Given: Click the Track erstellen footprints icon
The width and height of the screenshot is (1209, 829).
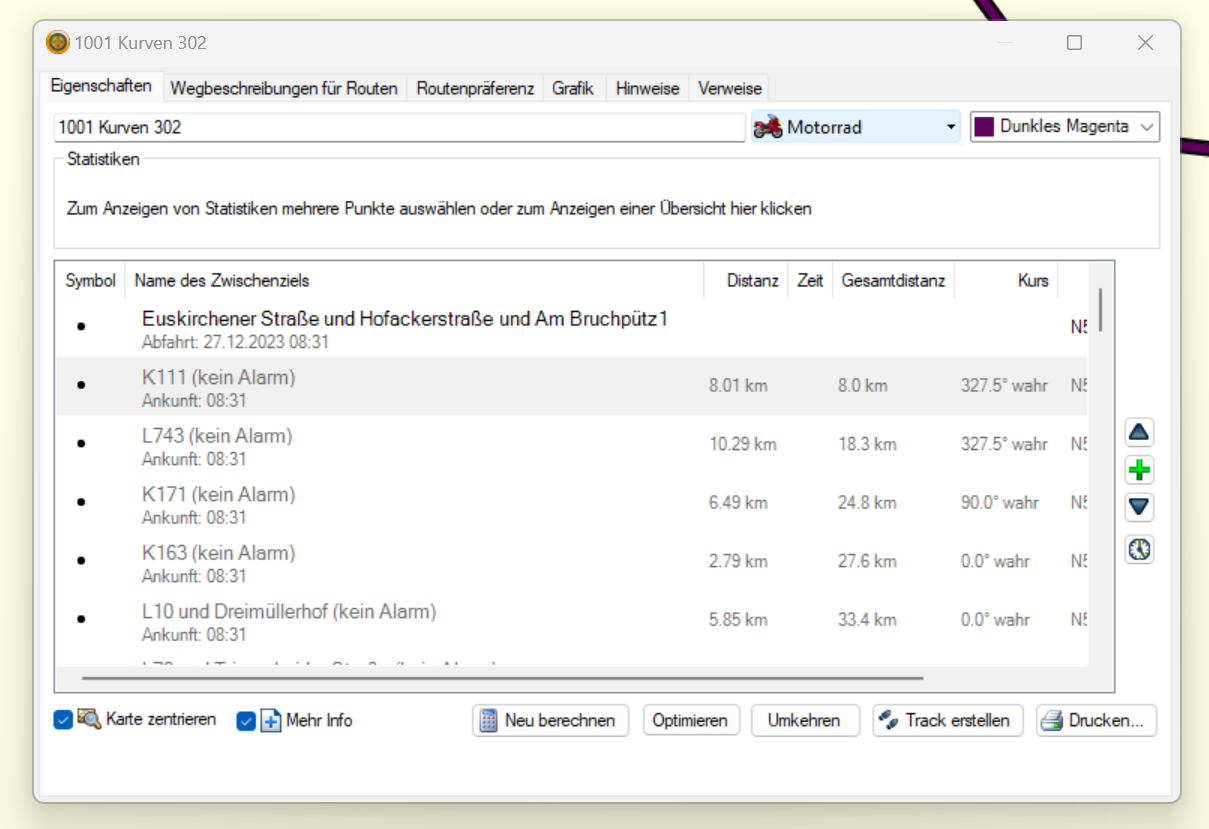Looking at the screenshot, I should pyautogui.click(x=888, y=721).
